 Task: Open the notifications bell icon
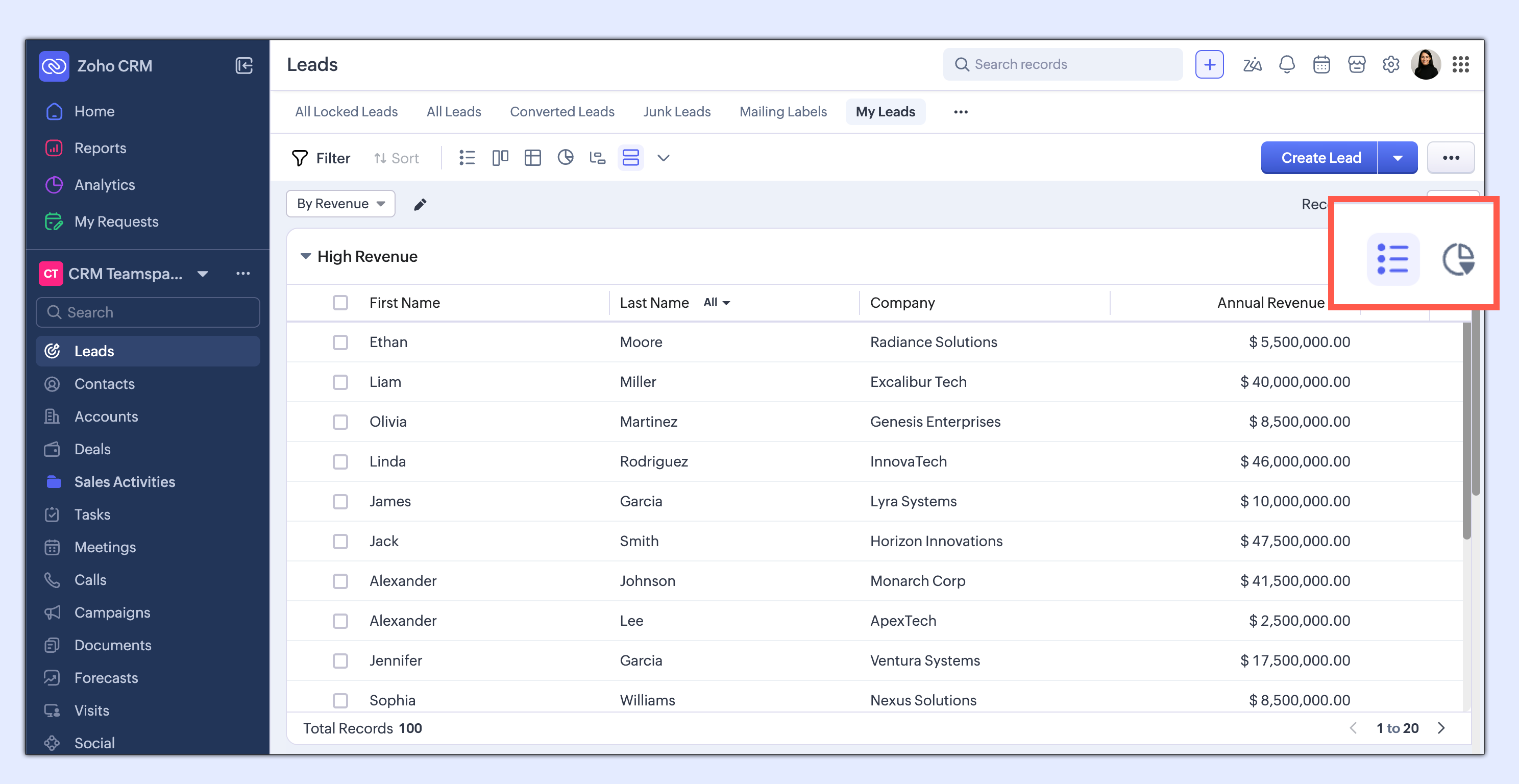(1287, 64)
